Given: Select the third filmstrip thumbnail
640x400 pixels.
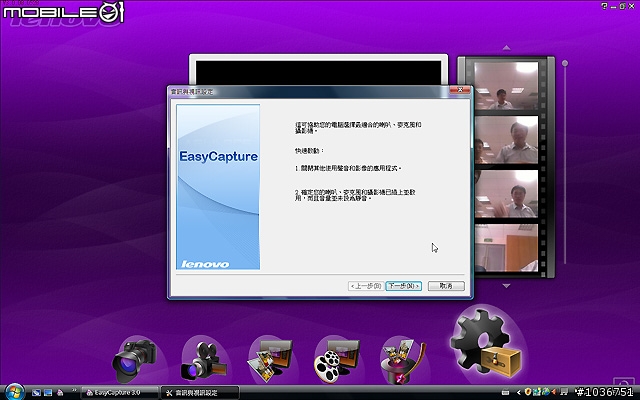Looking at the screenshot, I should (x=506, y=194).
